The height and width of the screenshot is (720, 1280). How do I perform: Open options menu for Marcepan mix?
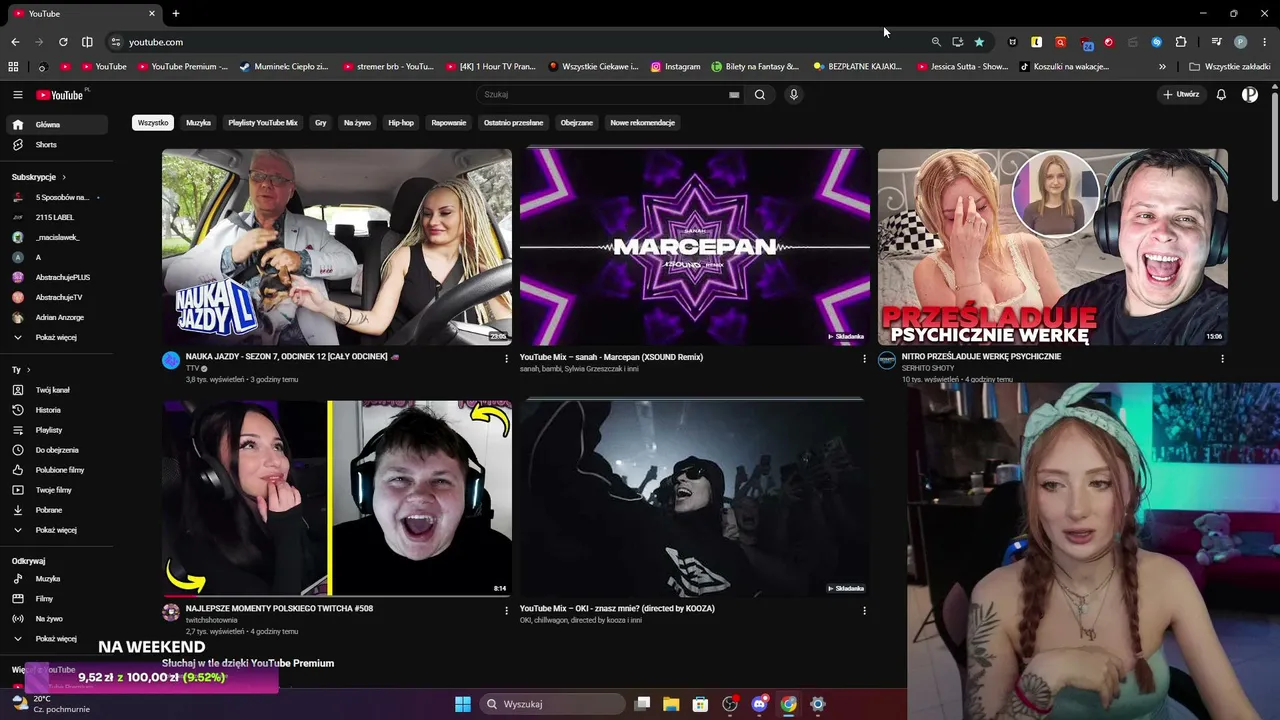(864, 358)
